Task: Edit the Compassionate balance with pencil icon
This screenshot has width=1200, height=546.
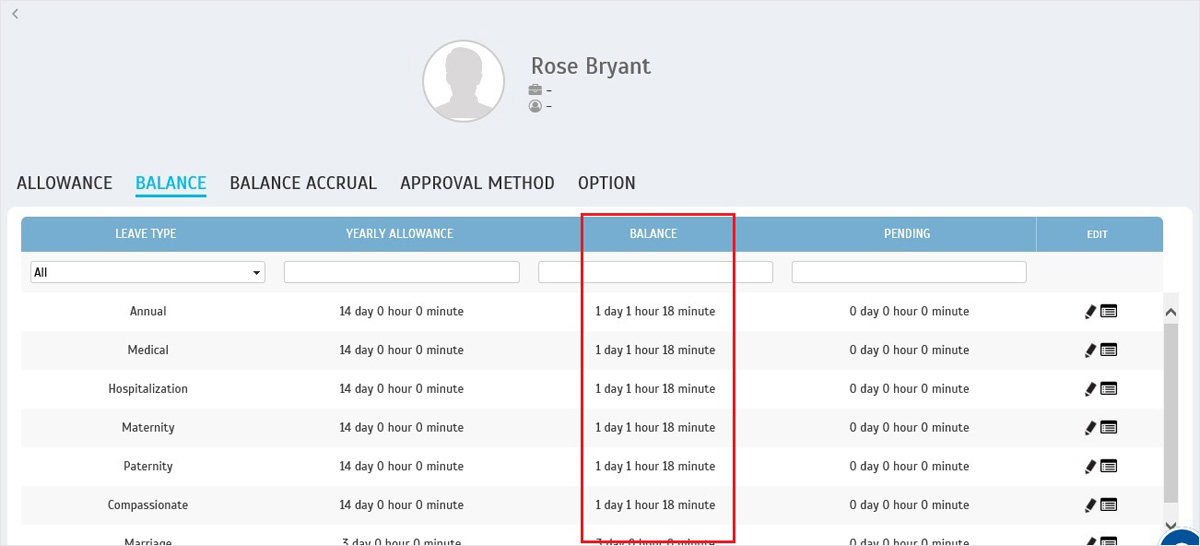Action: 1091,506
